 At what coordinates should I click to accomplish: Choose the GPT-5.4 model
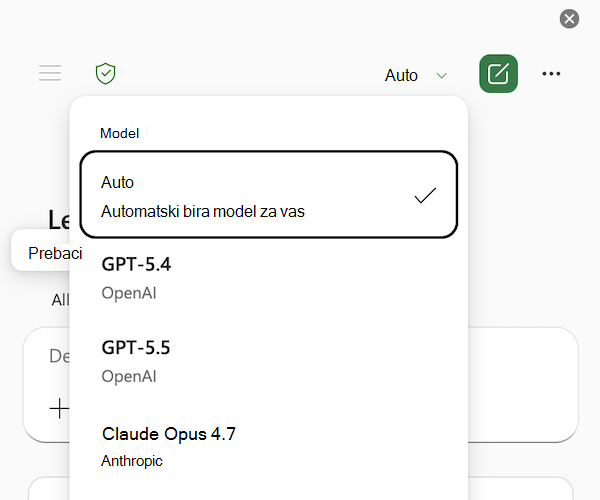269,278
